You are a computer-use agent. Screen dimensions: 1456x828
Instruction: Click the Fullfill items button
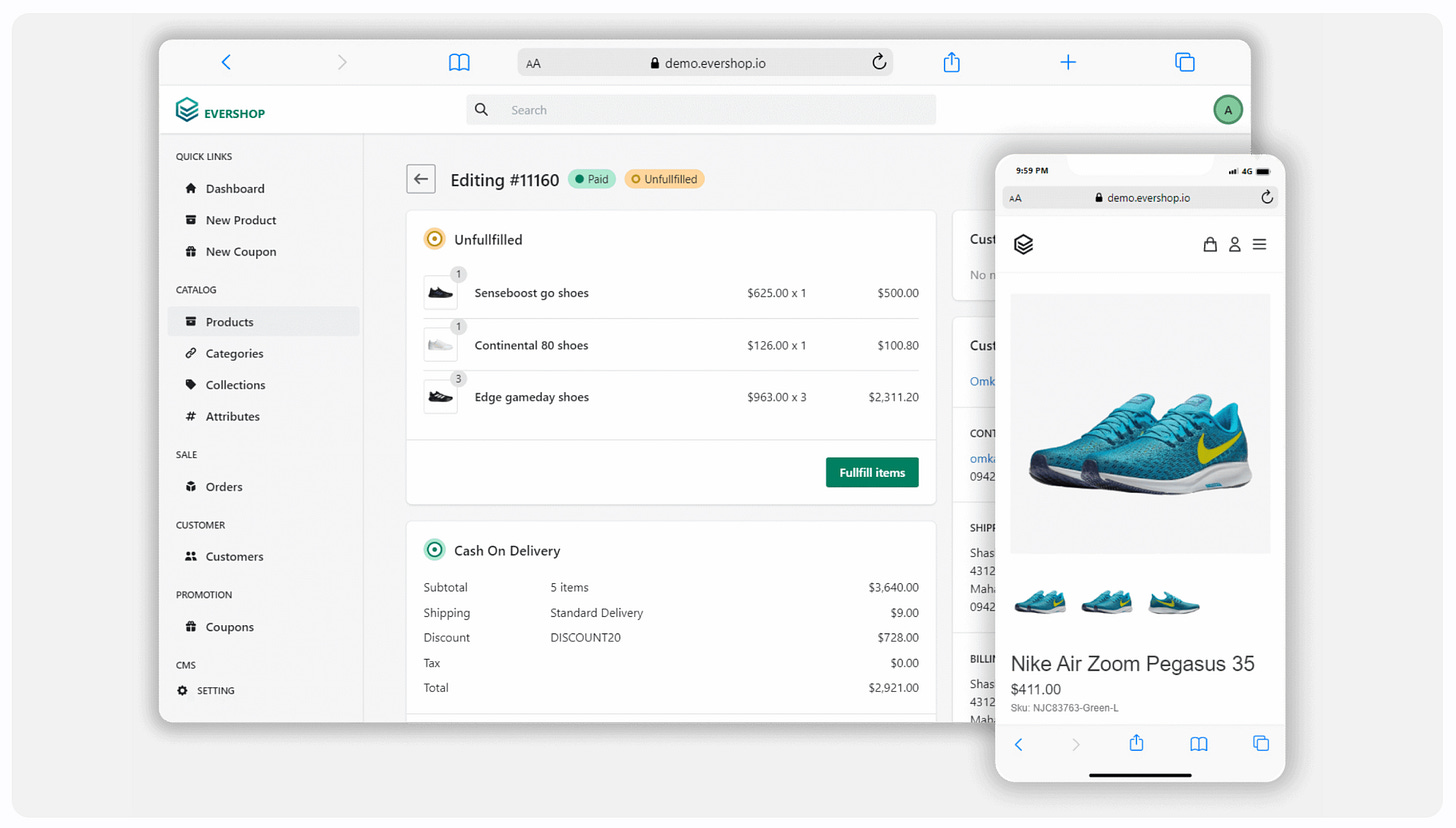coord(872,472)
